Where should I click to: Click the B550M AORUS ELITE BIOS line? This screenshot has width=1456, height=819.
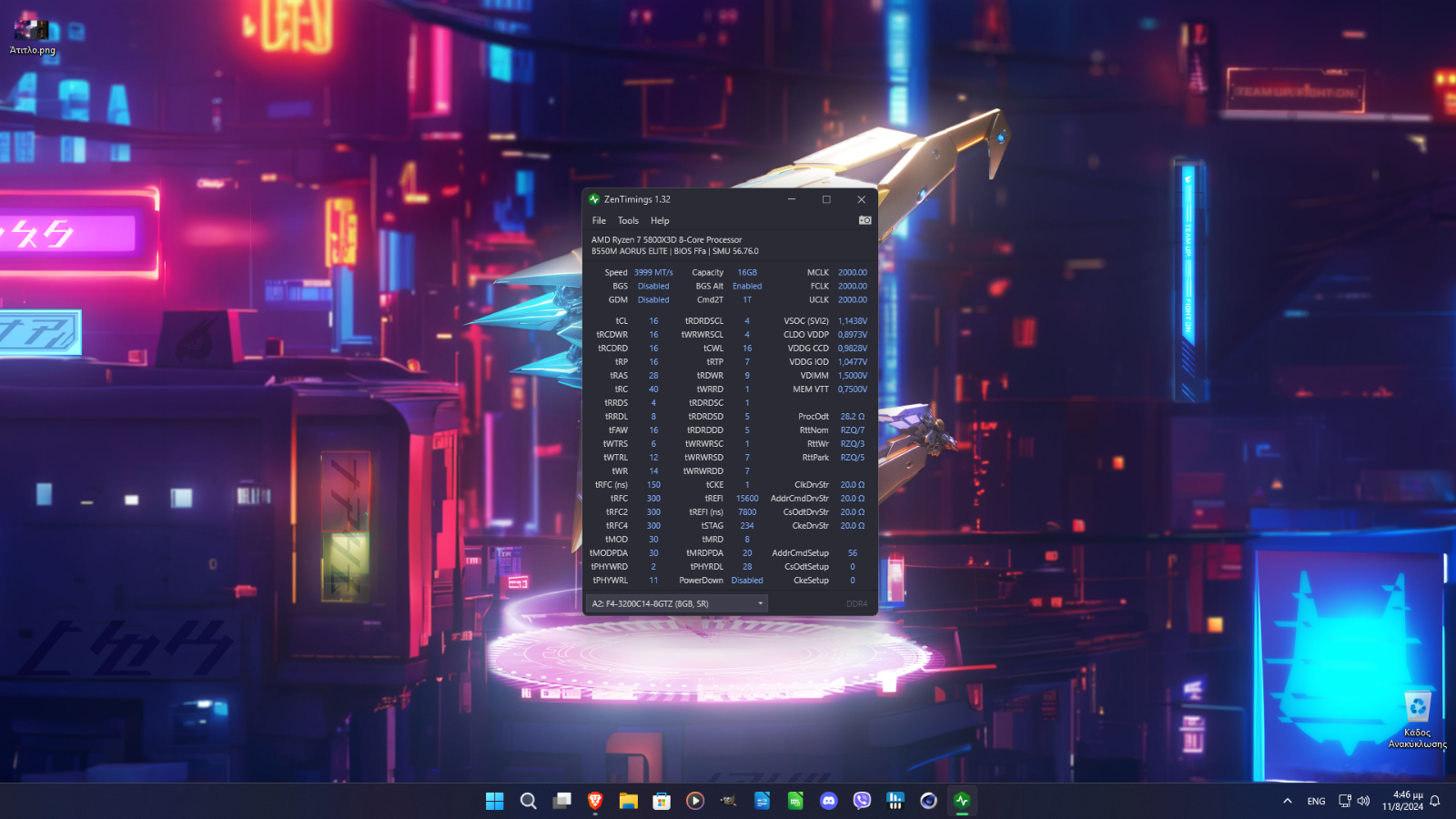pyautogui.click(x=675, y=251)
